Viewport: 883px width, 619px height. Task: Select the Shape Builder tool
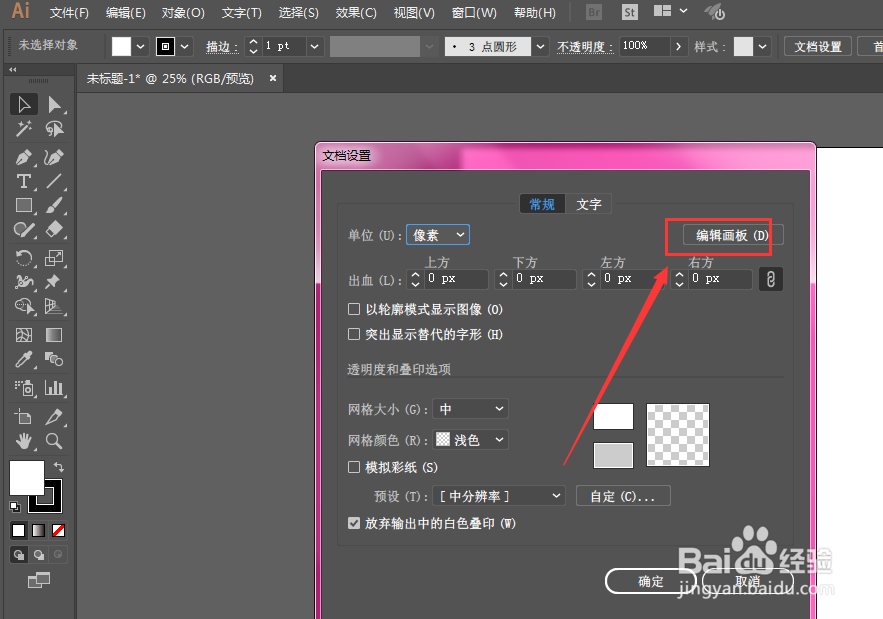(24, 306)
